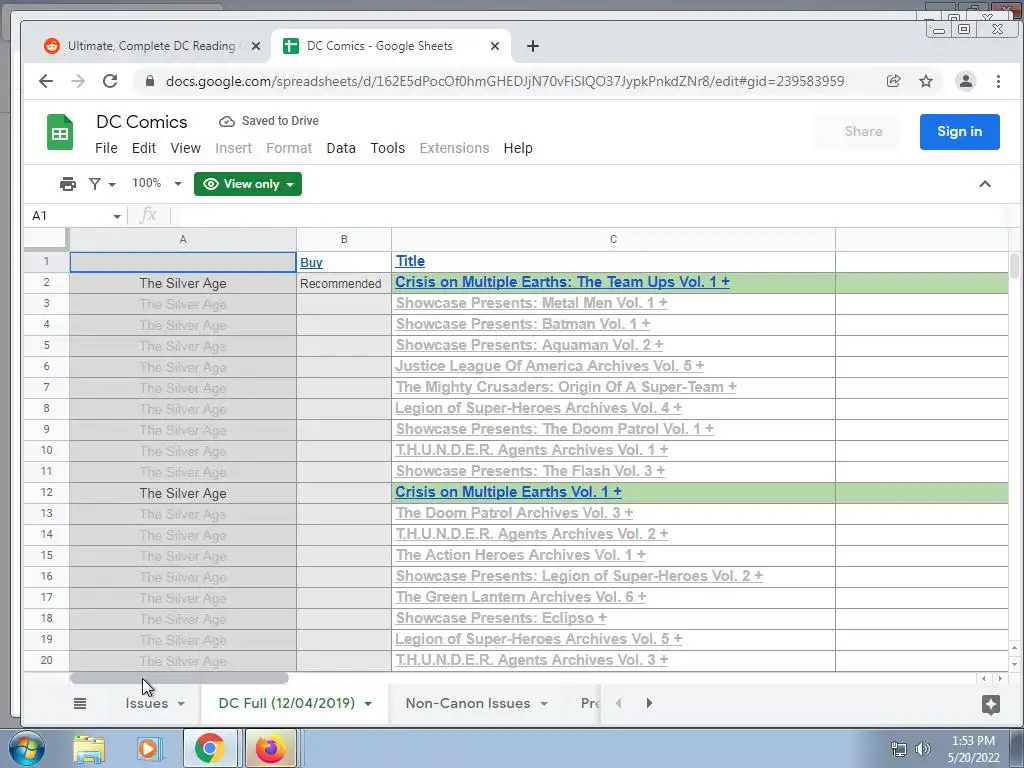Screen dimensions: 1024x768
Task: Click the browser forward arrow
Action: pos(78,81)
